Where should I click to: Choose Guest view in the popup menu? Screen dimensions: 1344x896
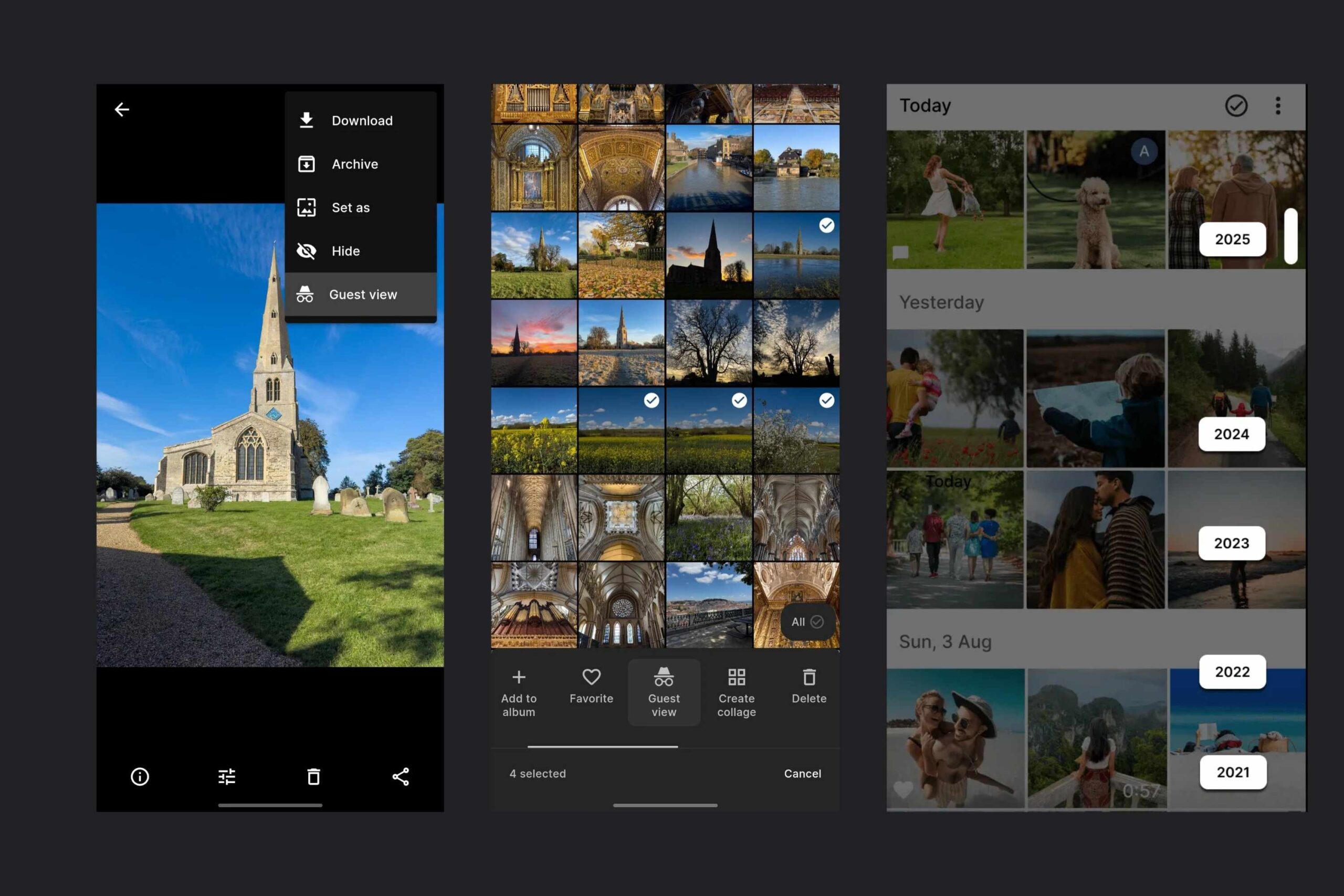tap(362, 294)
